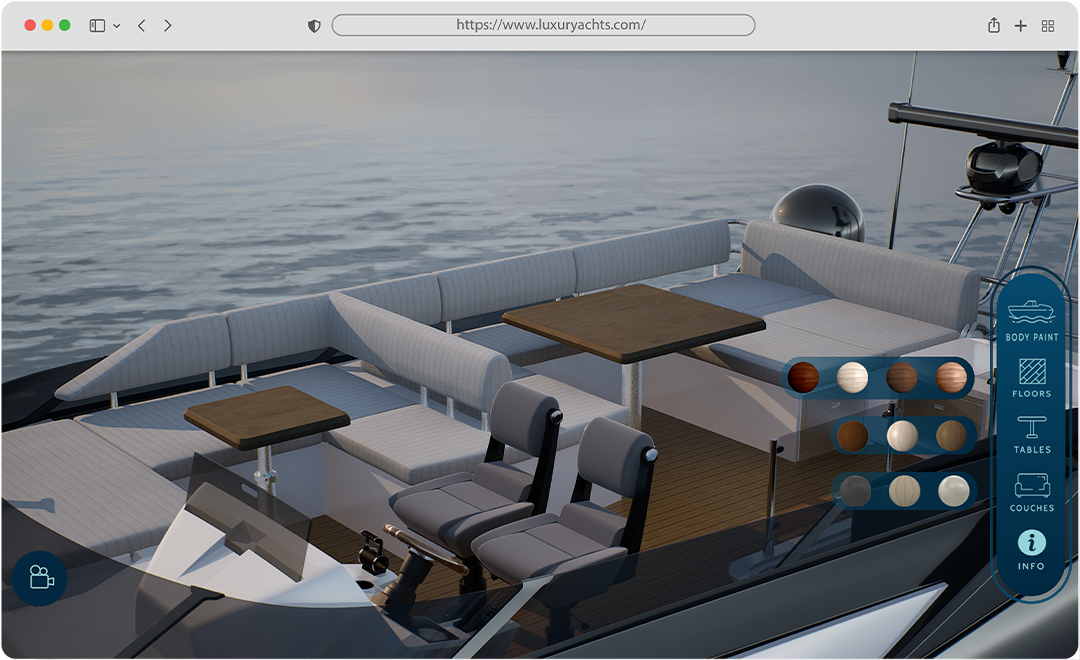Image resolution: width=1080 pixels, height=660 pixels.
Task: Click the luxuryachts.com address bar
Action: click(543, 25)
